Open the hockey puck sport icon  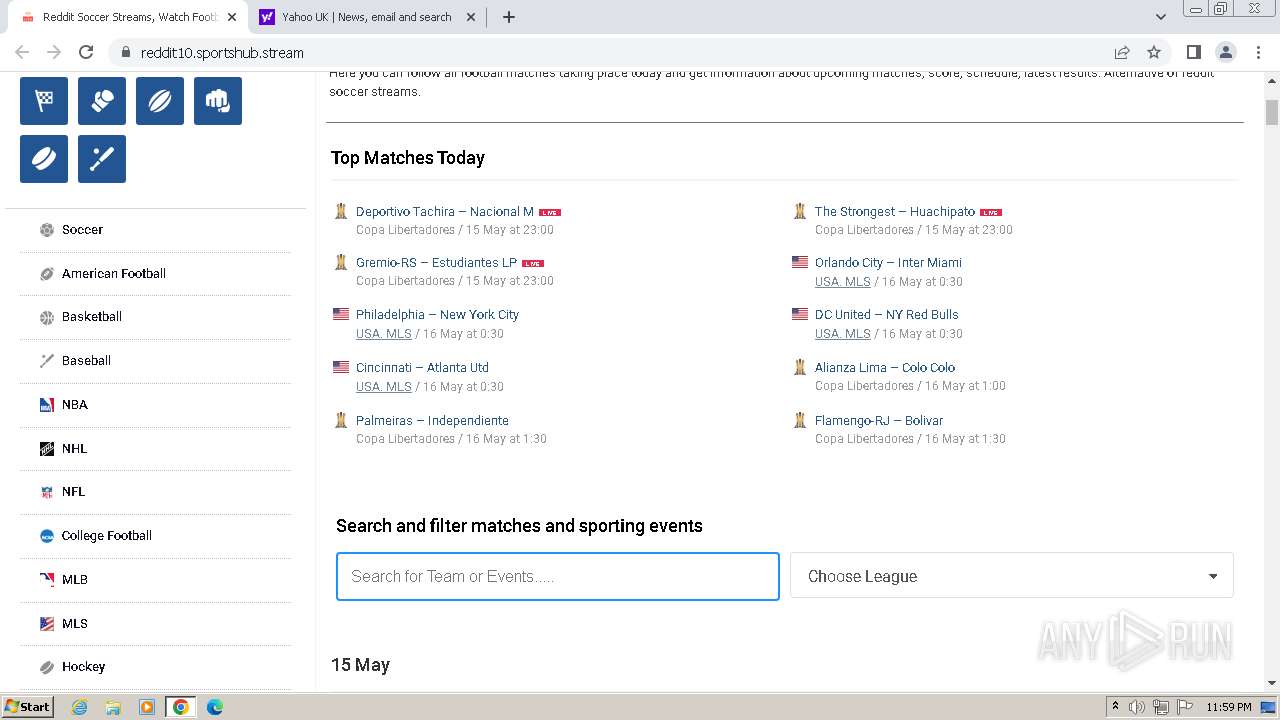pos(44,159)
